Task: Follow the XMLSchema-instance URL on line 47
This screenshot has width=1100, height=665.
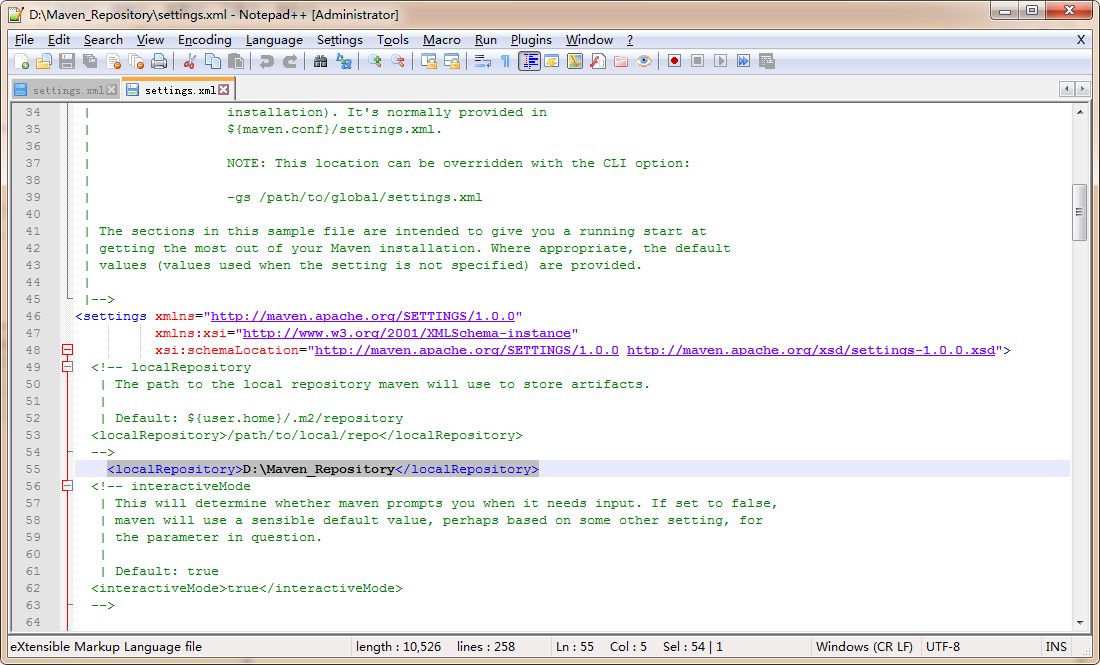Action: [407, 333]
